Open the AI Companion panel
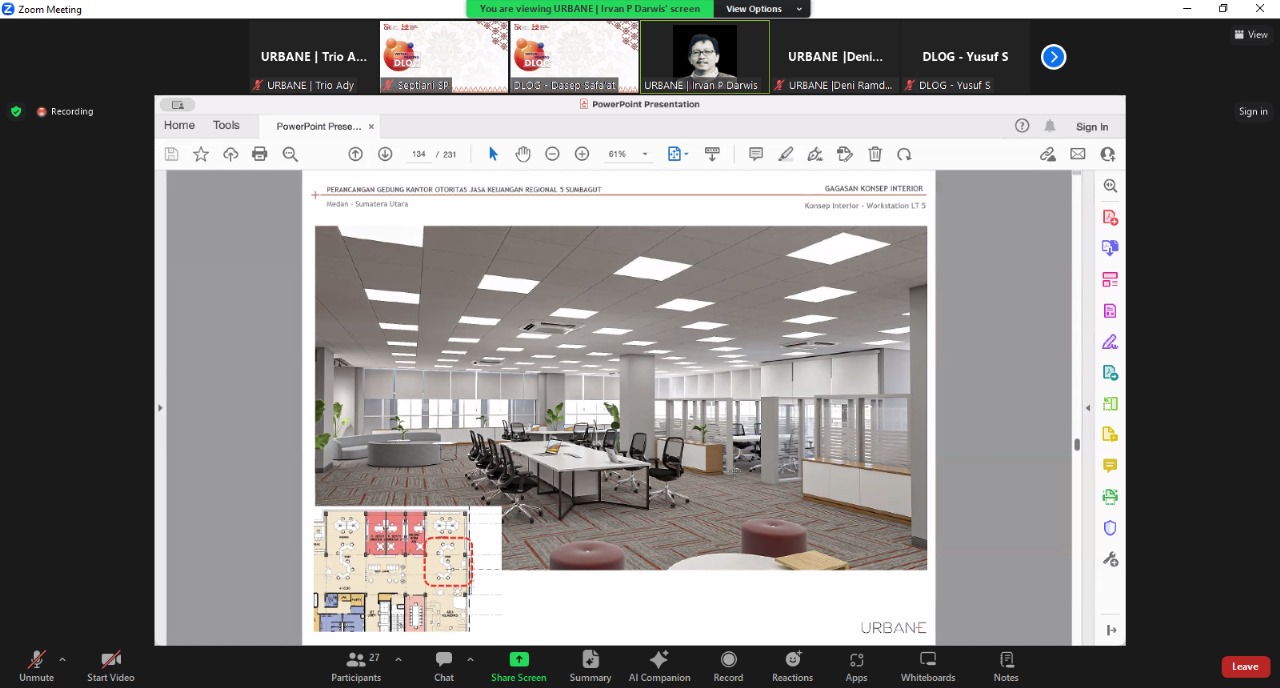 point(659,666)
